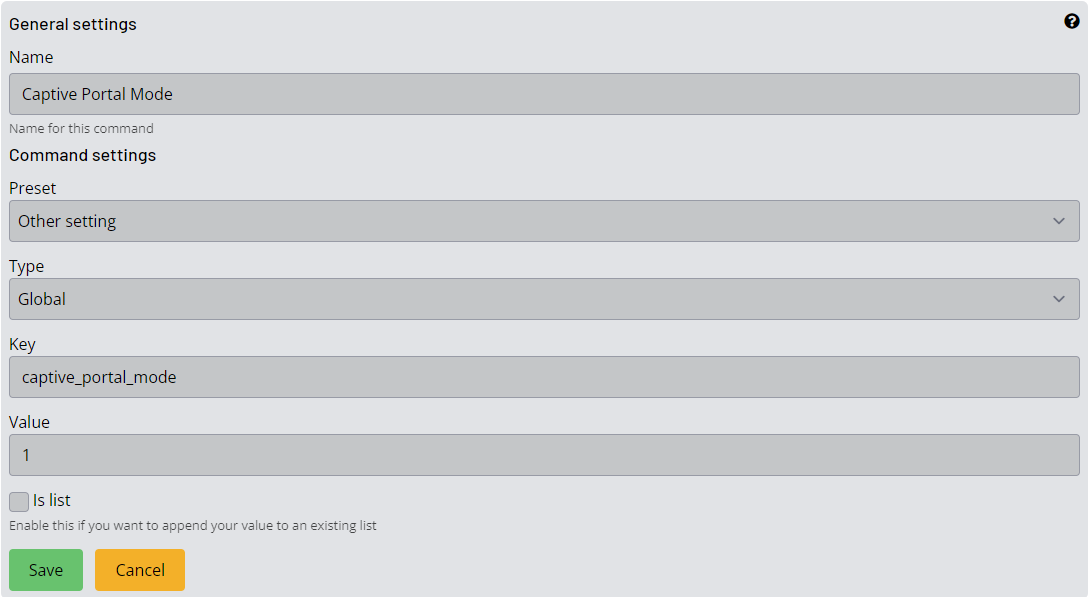Focus the Key field with captive_portal_mode
The image size is (1089, 597).
pyautogui.click(x=544, y=377)
